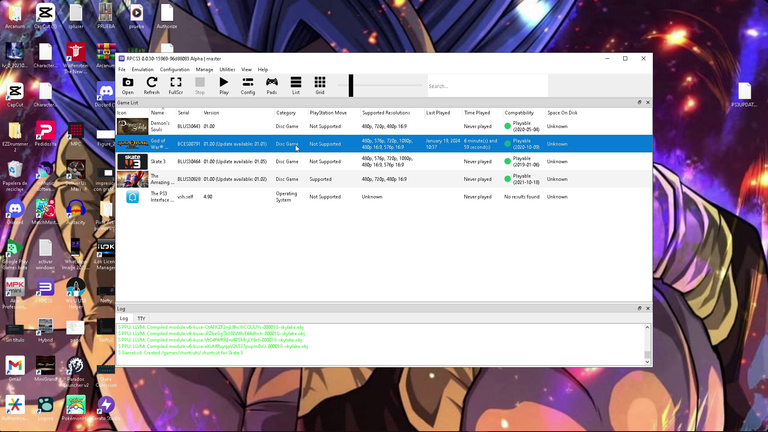Open the PedidosYa desktop shortcut
The width and height of the screenshot is (768, 432).
point(45,134)
